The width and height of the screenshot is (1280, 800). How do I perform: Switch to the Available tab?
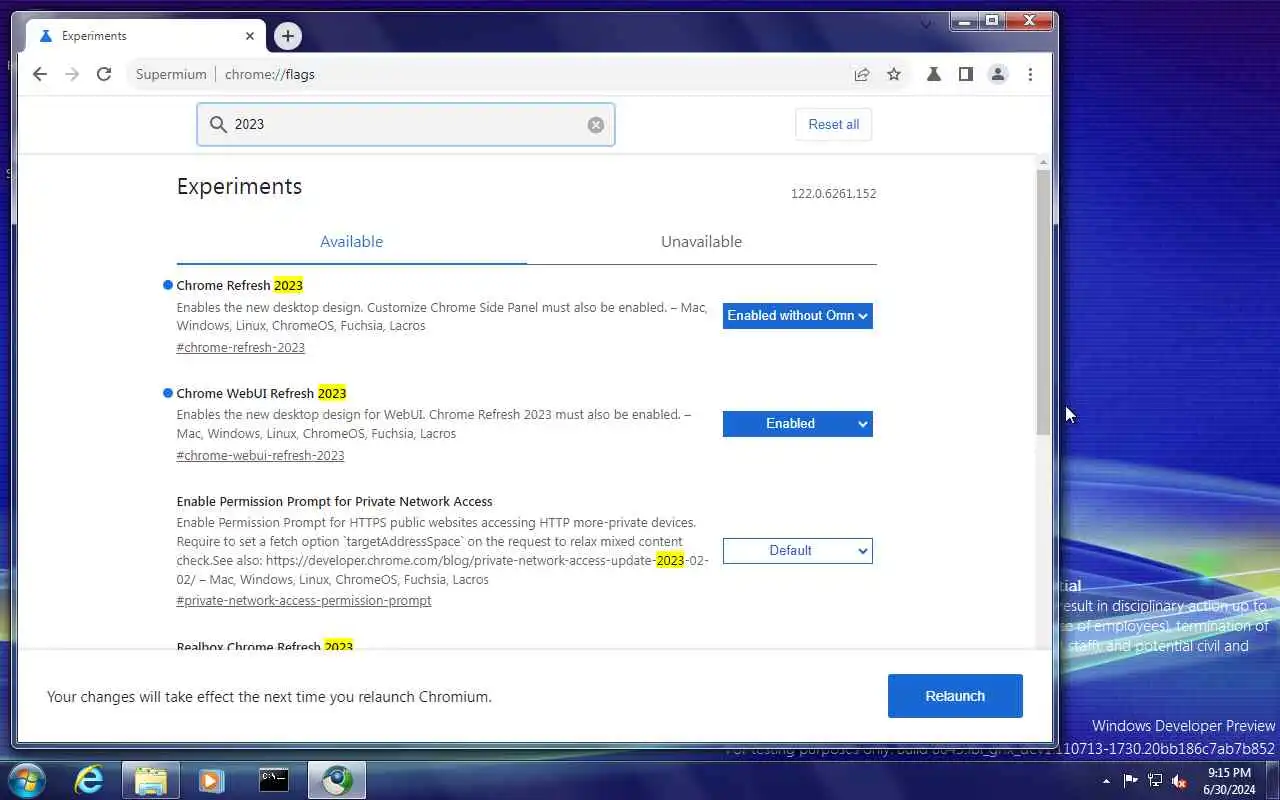(351, 242)
